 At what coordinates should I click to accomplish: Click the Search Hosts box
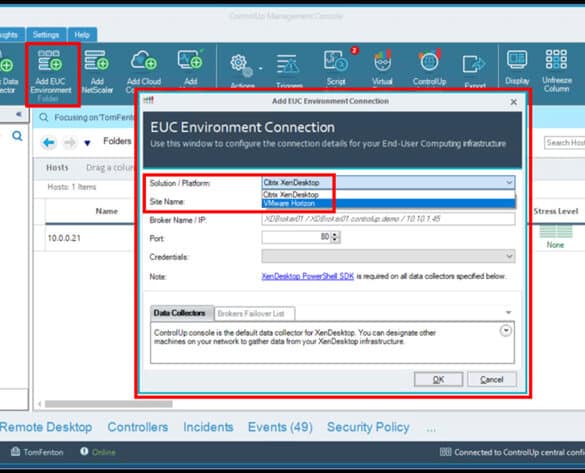click(x=565, y=143)
